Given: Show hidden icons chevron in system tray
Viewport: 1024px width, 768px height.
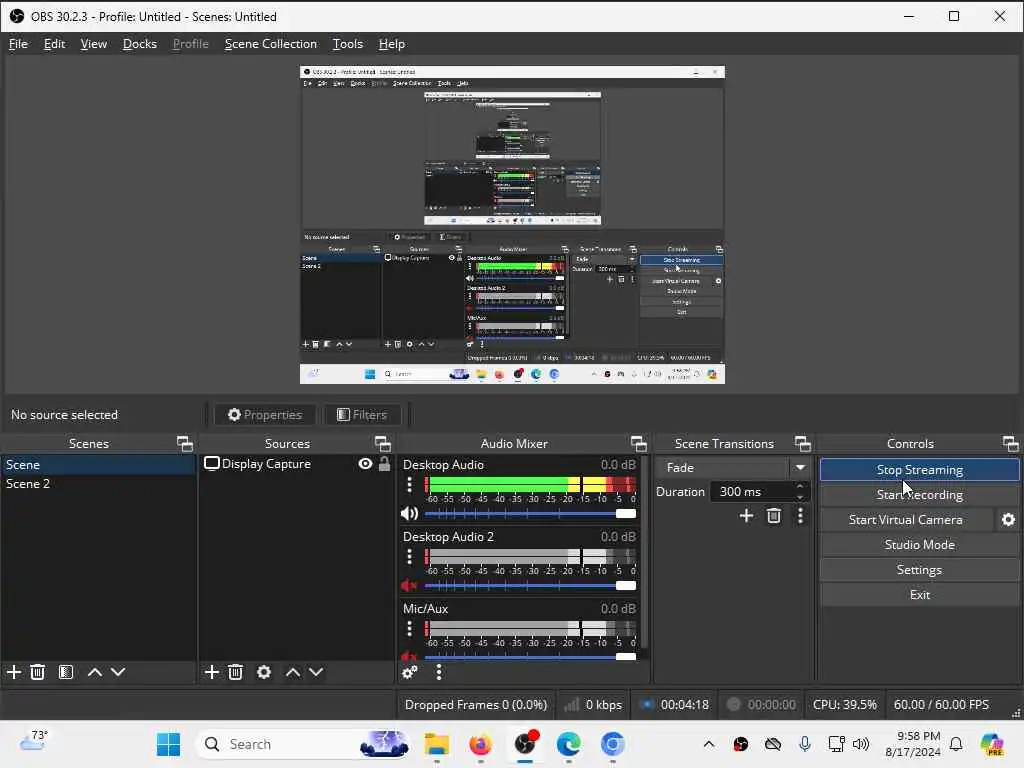Looking at the screenshot, I should (x=709, y=744).
